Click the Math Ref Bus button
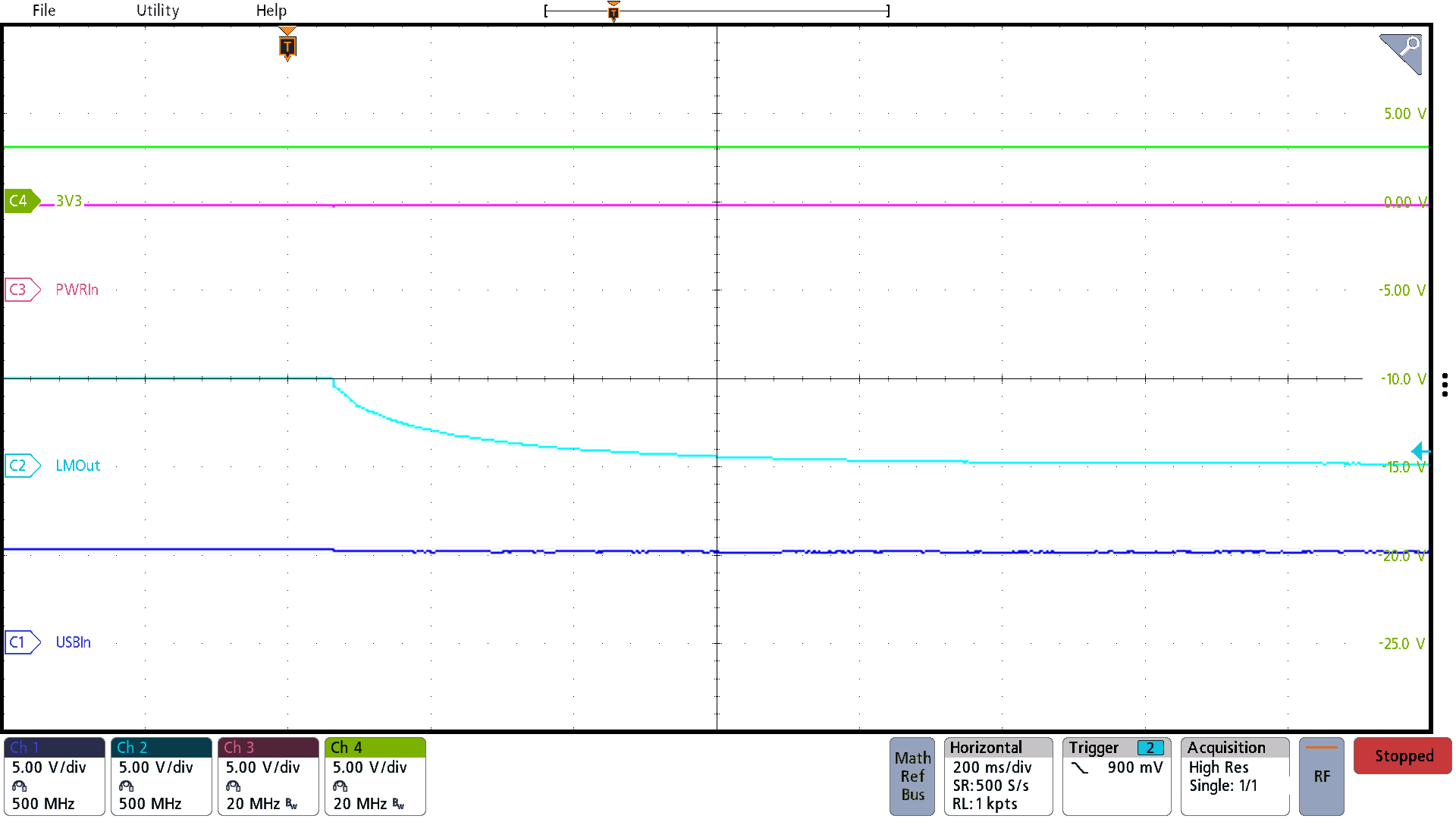 click(912, 776)
